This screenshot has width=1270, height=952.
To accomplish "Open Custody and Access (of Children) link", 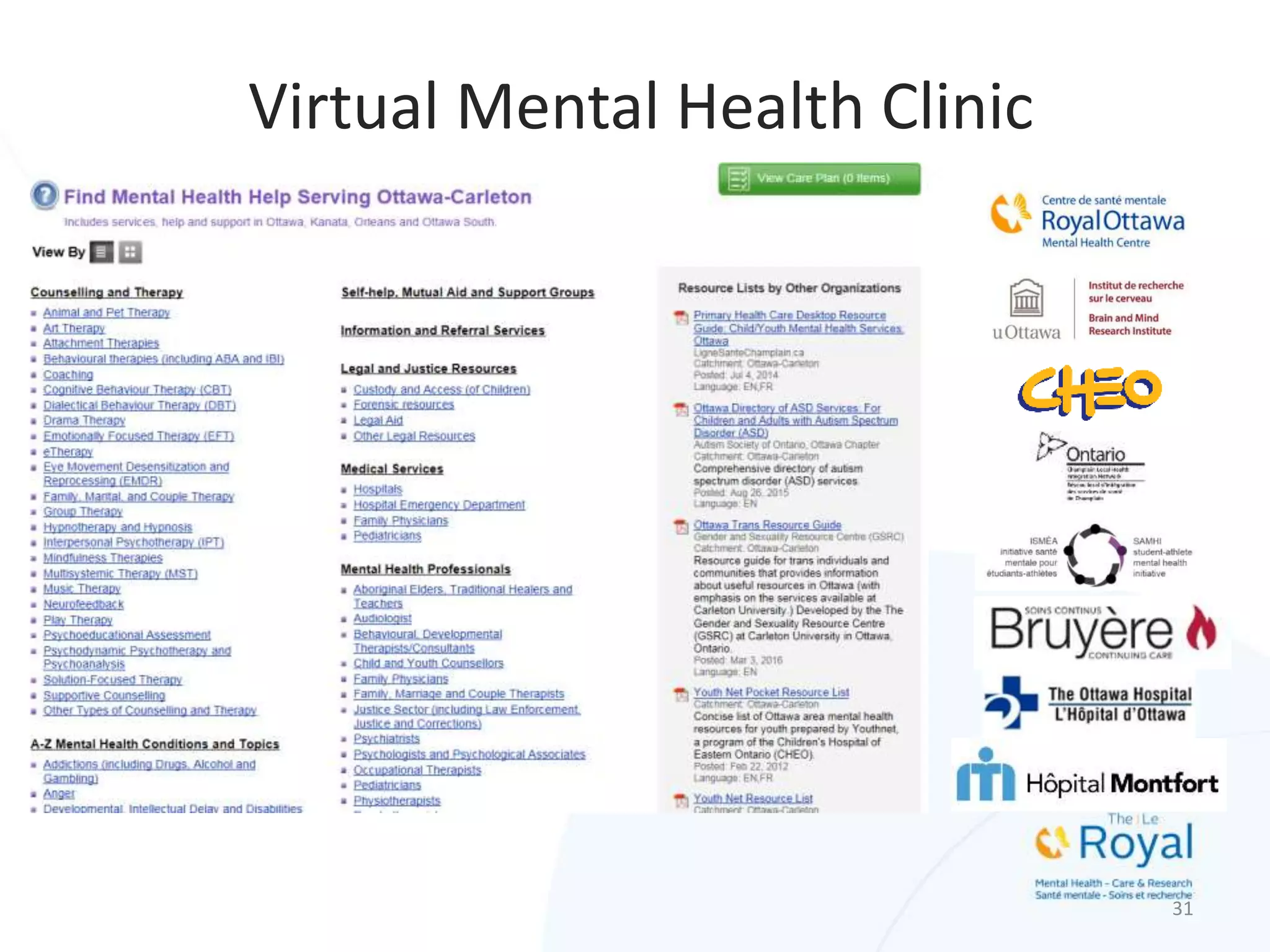I will pos(442,389).
